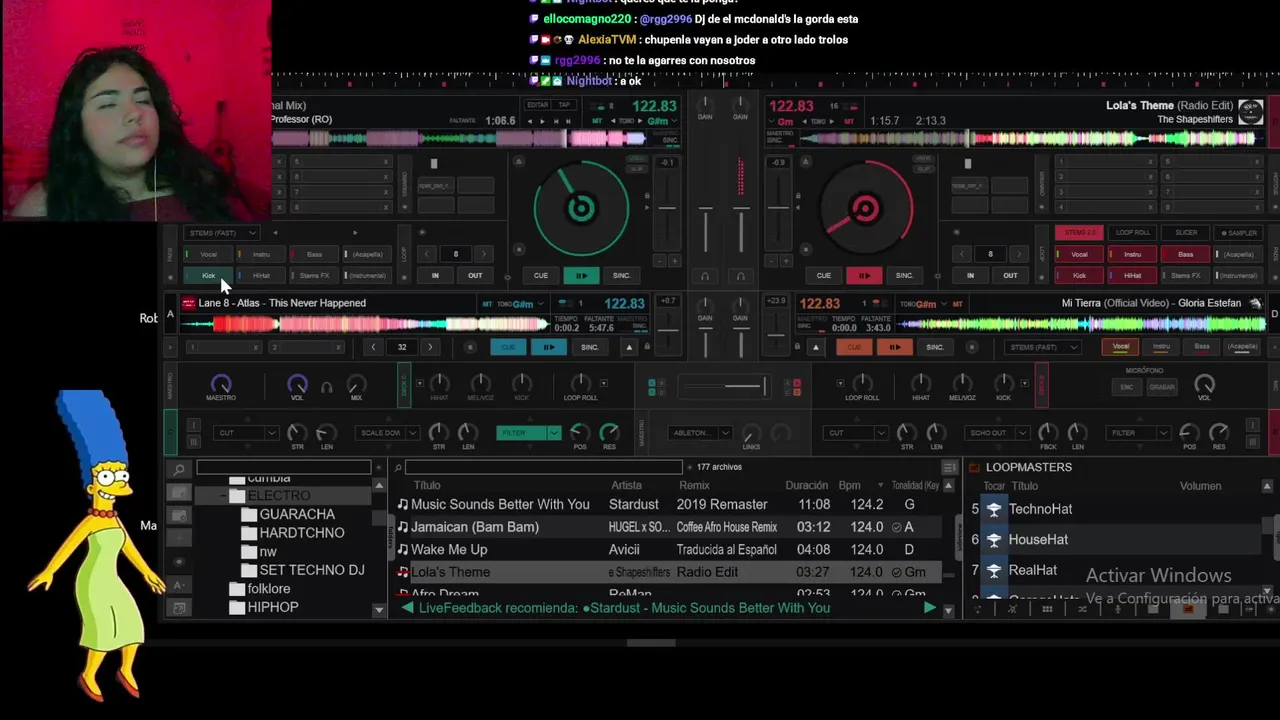
Task: Click the LOOPMASTERS folder icon in the sideview header
Action: pyautogui.click(x=975, y=467)
